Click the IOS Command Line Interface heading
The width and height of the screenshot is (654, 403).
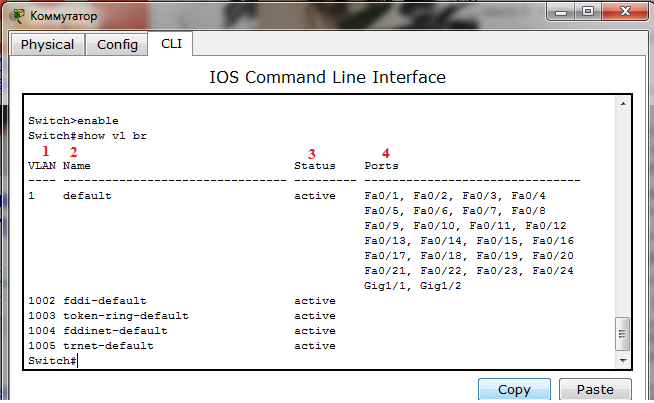[327, 78]
